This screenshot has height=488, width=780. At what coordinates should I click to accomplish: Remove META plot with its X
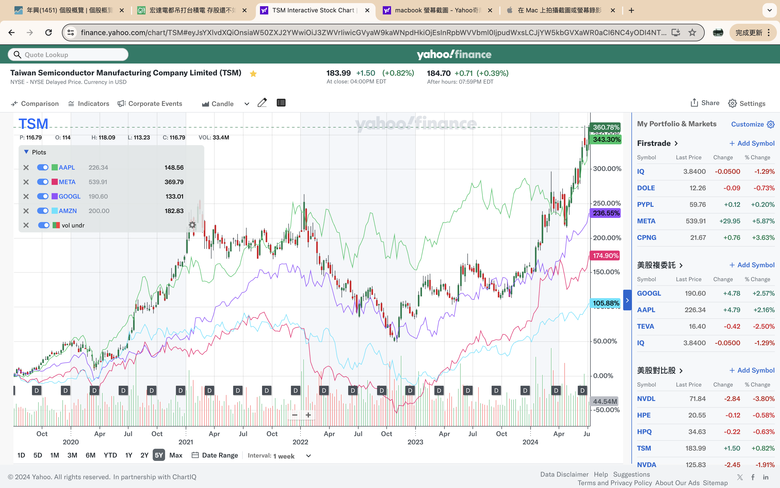click(26, 182)
